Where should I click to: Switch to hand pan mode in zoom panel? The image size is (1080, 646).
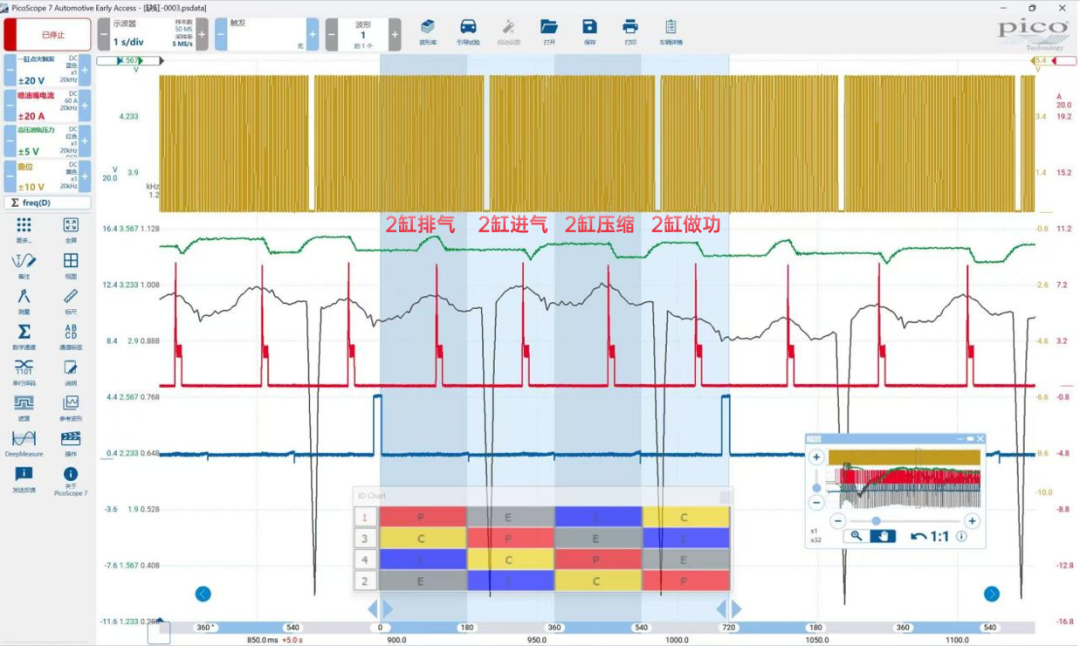pyautogui.click(x=882, y=536)
